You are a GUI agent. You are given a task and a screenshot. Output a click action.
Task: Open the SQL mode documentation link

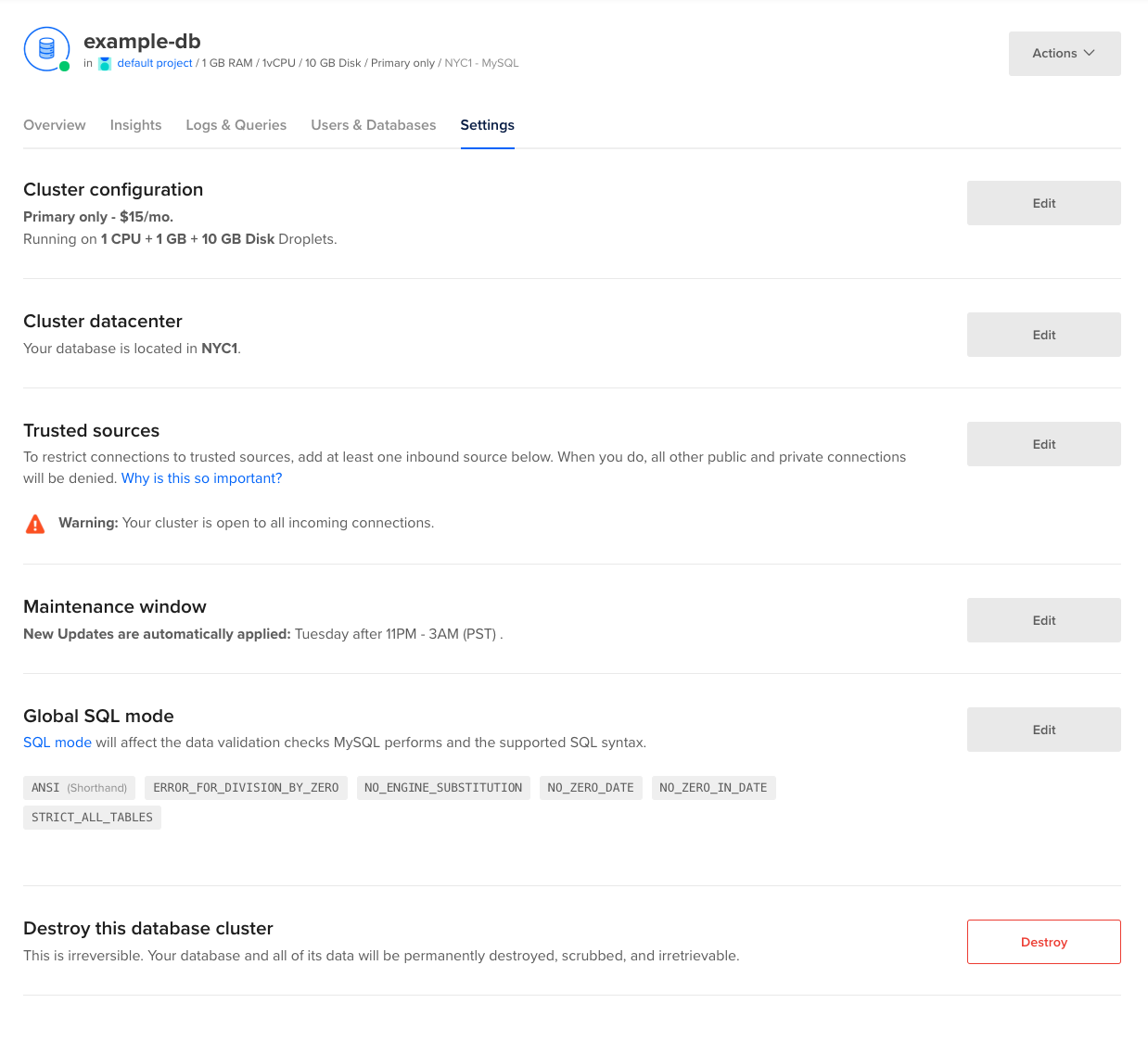[57, 742]
